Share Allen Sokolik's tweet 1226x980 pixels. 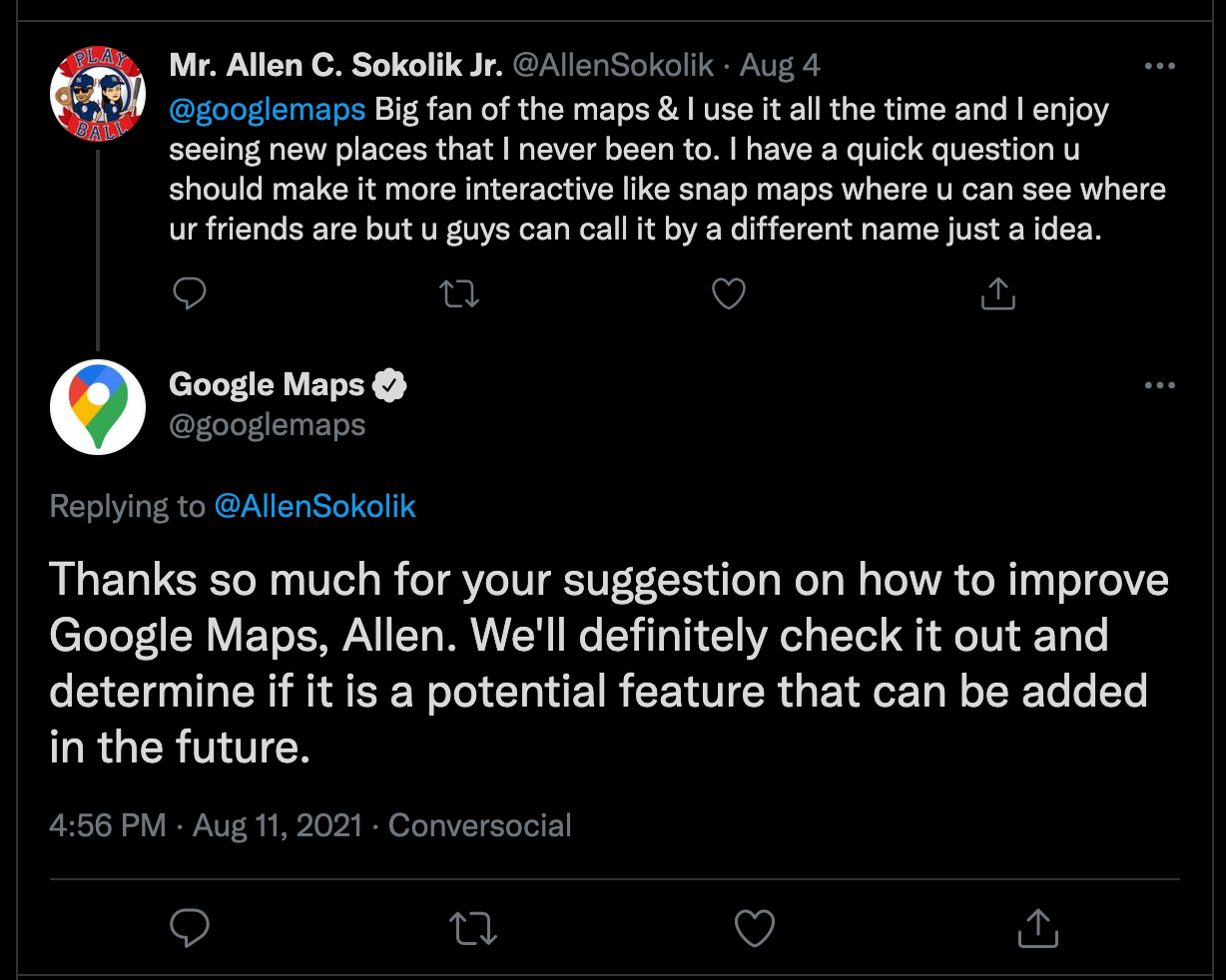tap(997, 293)
